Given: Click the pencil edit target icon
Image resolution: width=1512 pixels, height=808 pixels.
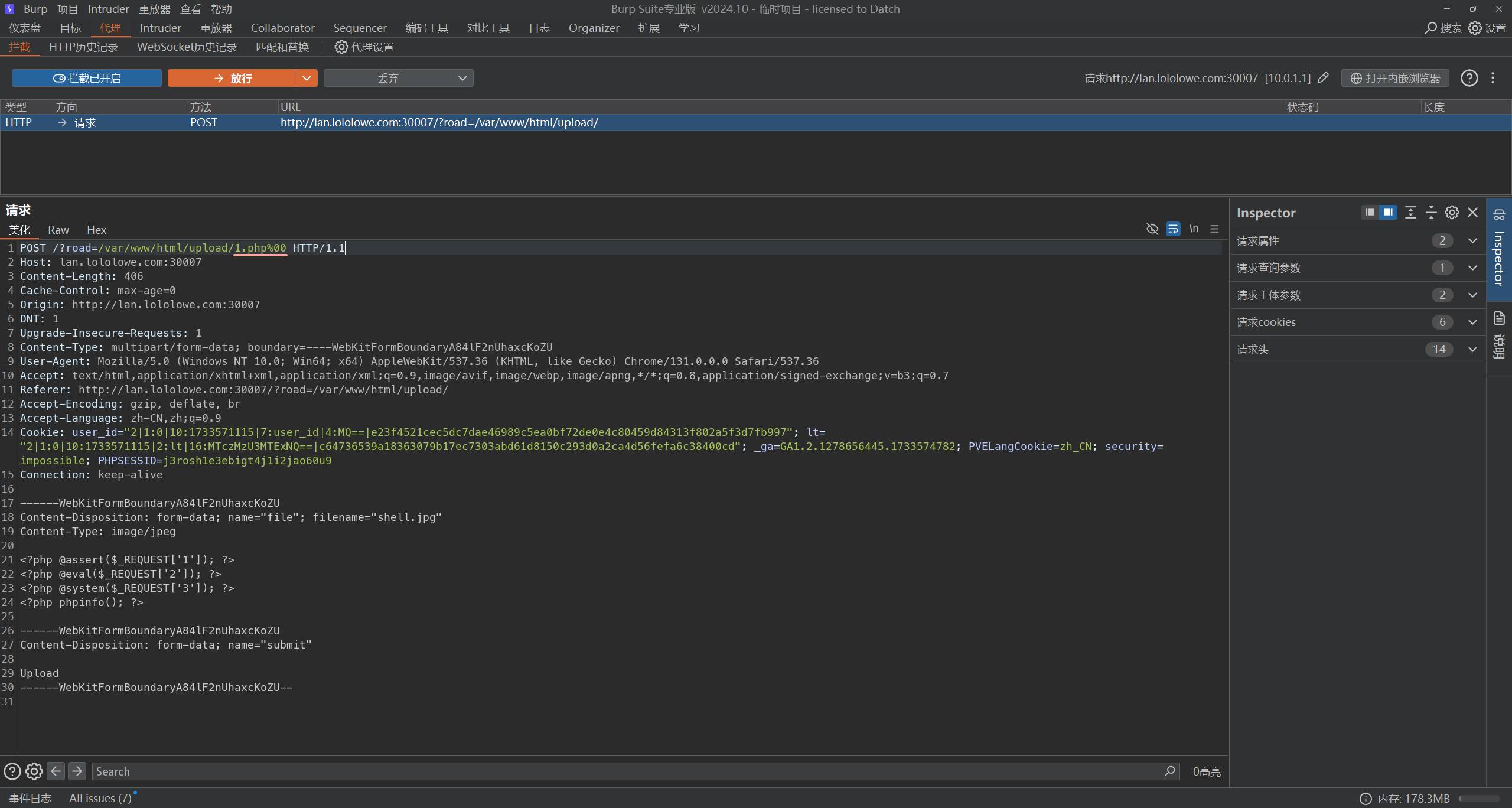Looking at the screenshot, I should (x=1323, y=78).
